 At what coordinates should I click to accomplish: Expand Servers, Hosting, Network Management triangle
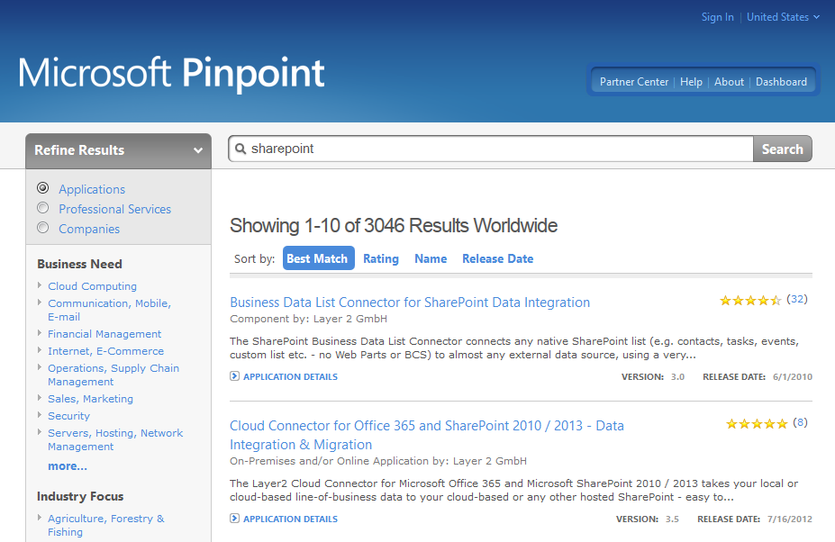[39, 432]
